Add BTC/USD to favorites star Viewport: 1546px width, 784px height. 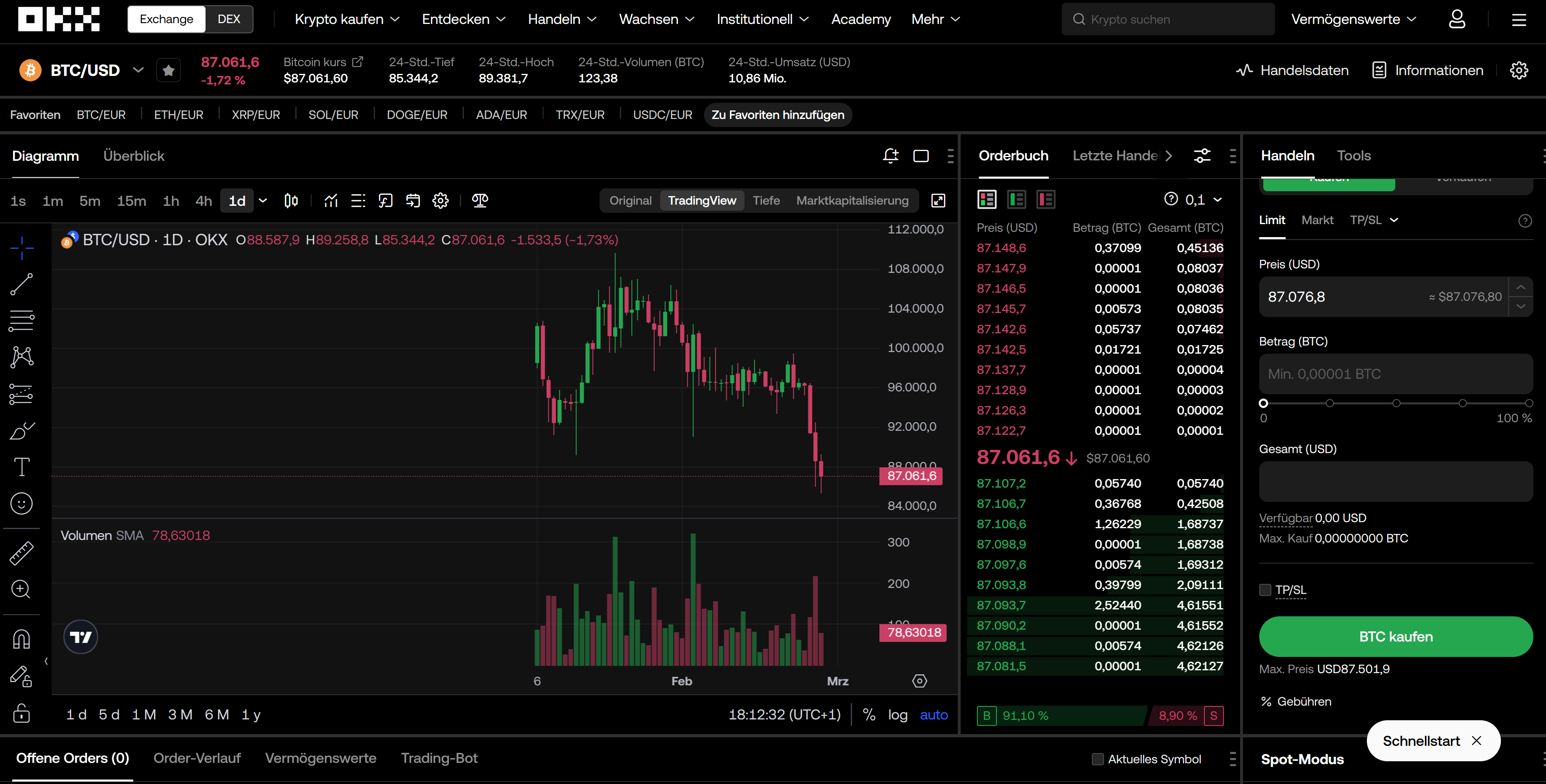169,71
